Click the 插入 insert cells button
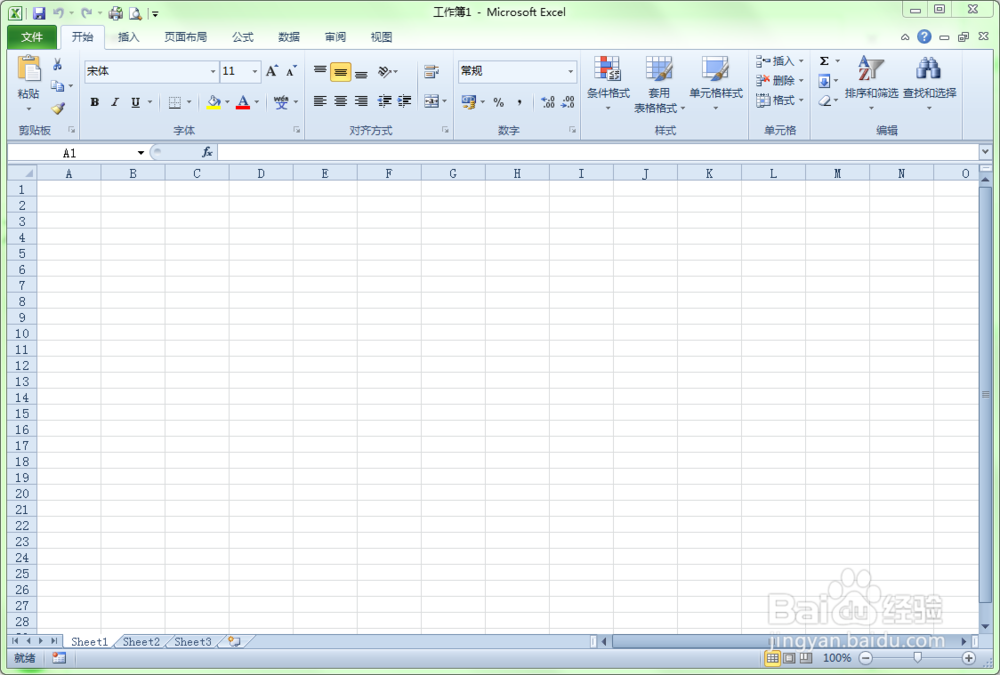The image size is (1000, 675). [x=779, y=61]
